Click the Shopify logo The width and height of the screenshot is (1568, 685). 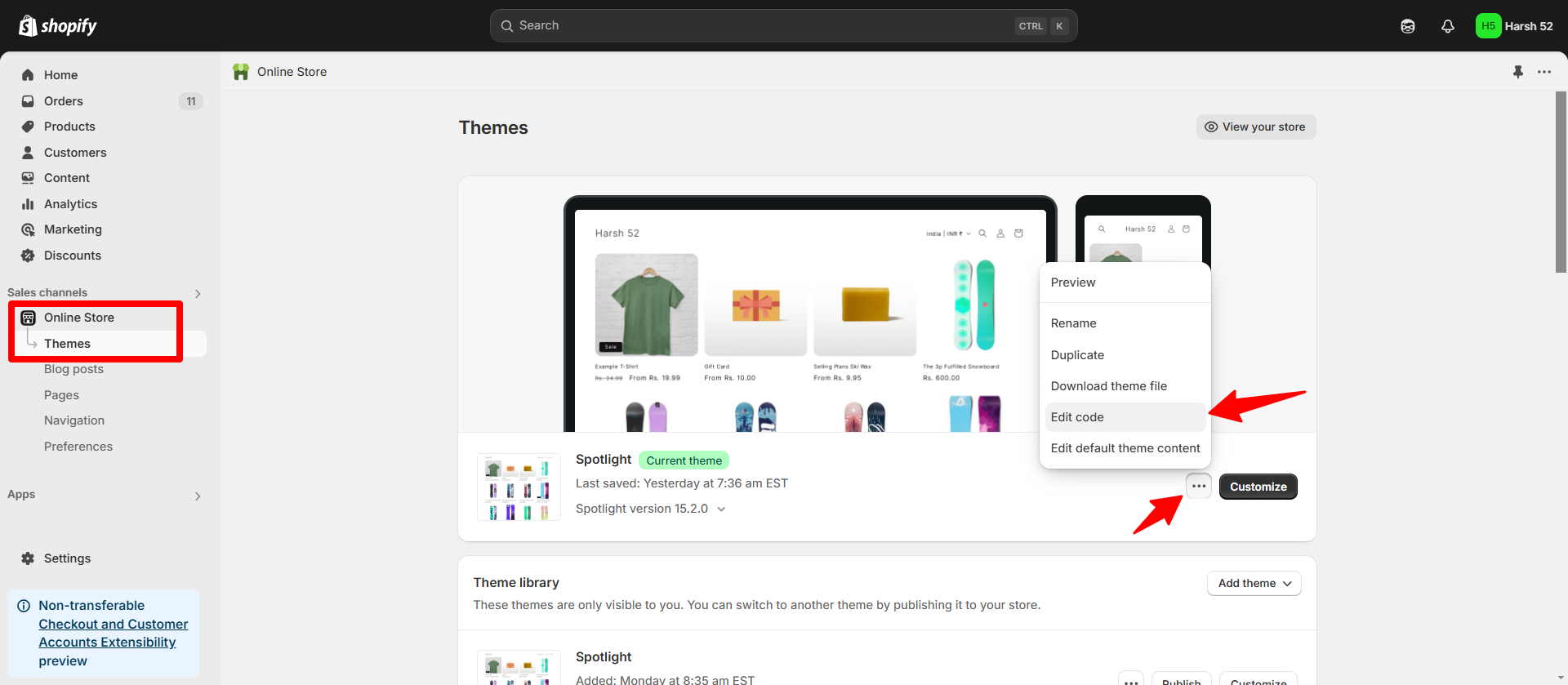(x=58, y=26)
